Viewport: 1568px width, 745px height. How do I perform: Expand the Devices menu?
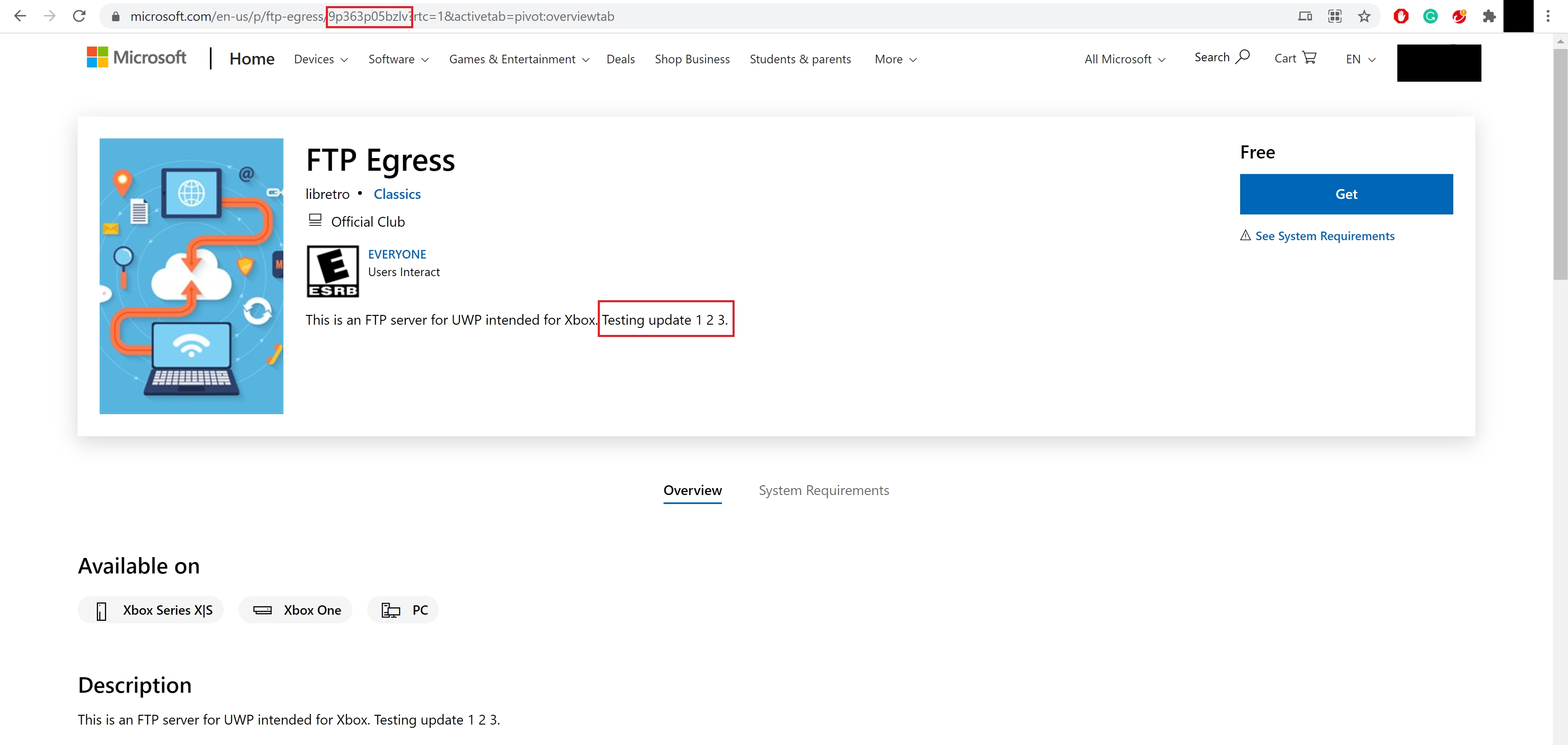pos(321,60)
